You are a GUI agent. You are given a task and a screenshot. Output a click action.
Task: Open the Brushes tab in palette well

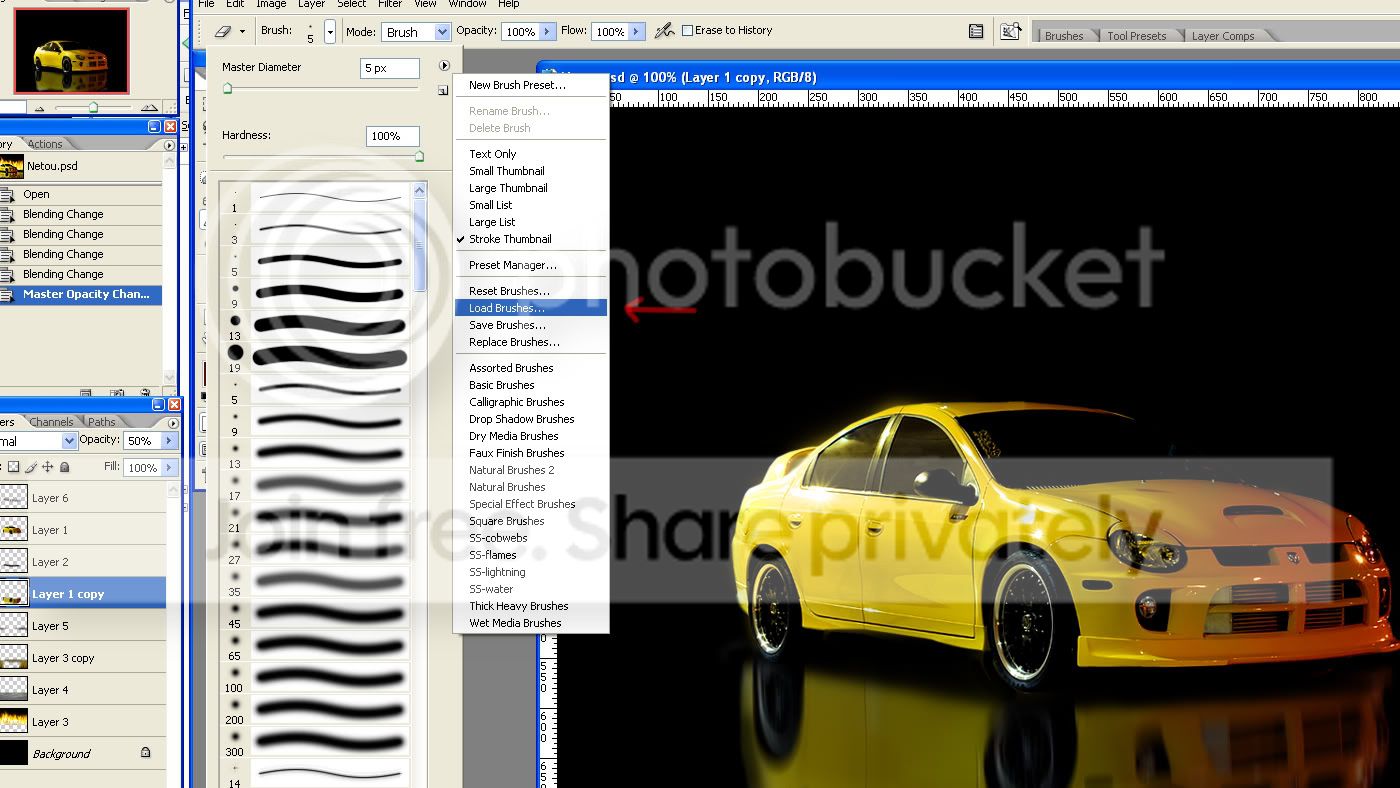click(1064, 35)
